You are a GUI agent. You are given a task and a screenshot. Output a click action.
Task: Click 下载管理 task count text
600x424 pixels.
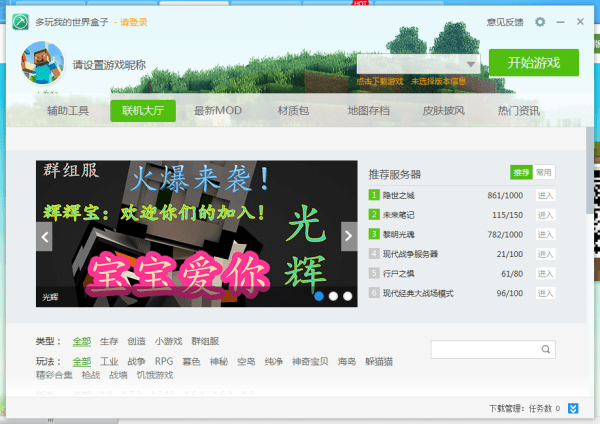[525, 408]
